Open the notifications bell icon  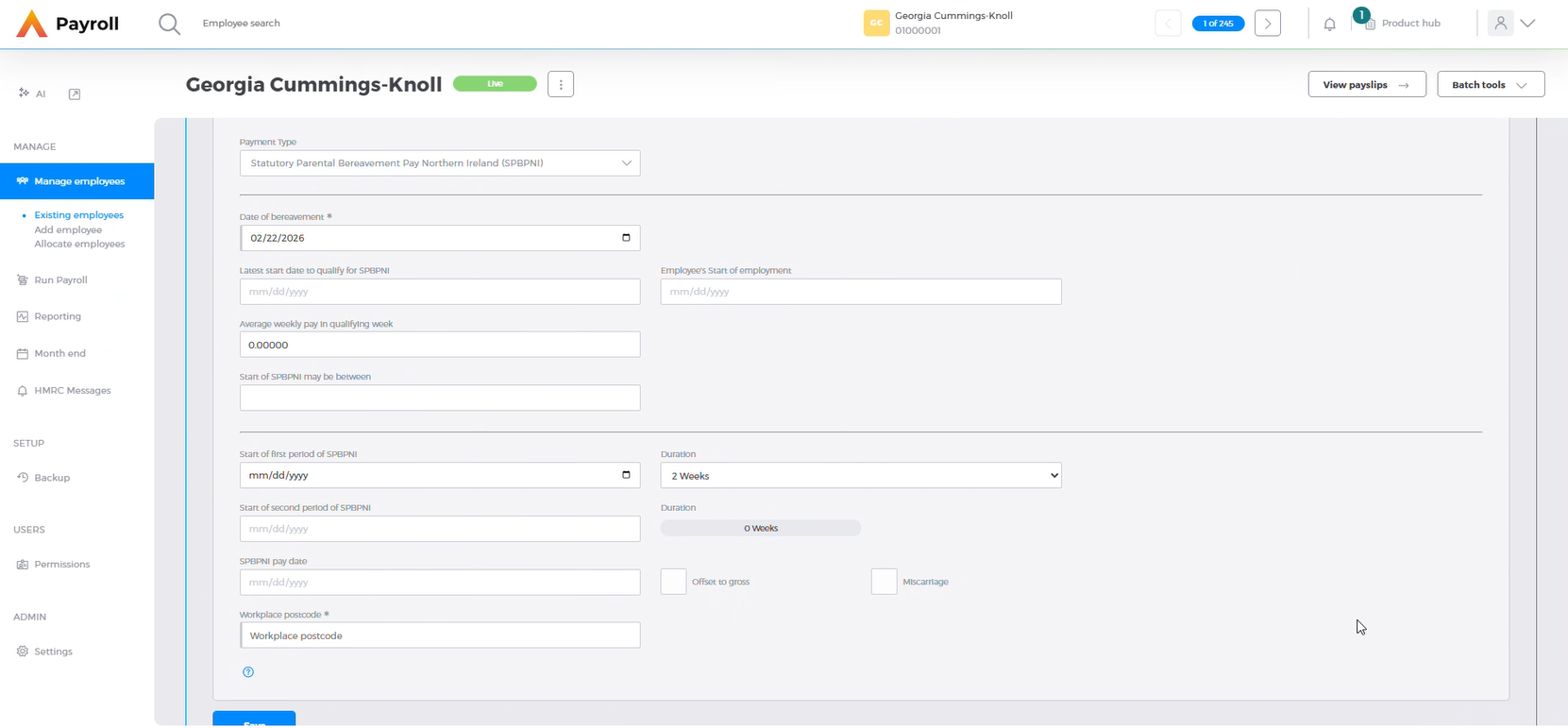pyautogui.click(x=1329, y=25)
